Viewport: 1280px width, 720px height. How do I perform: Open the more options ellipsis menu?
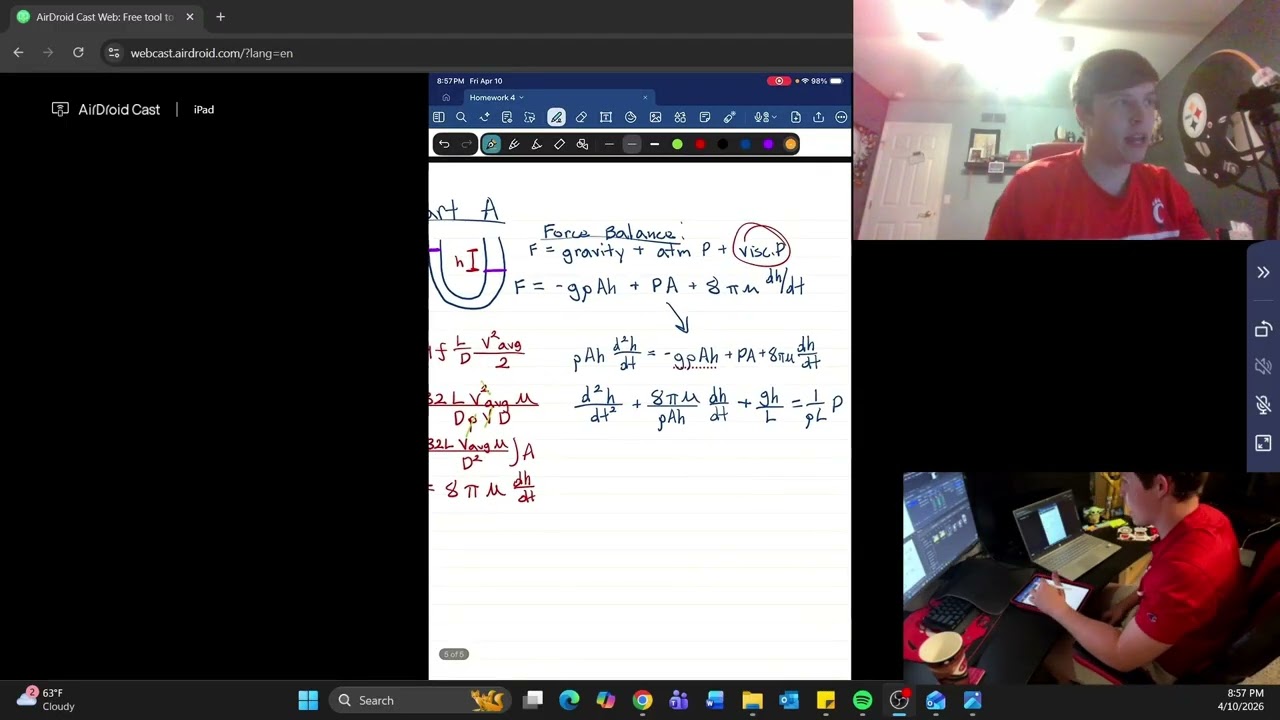[841, 117]
